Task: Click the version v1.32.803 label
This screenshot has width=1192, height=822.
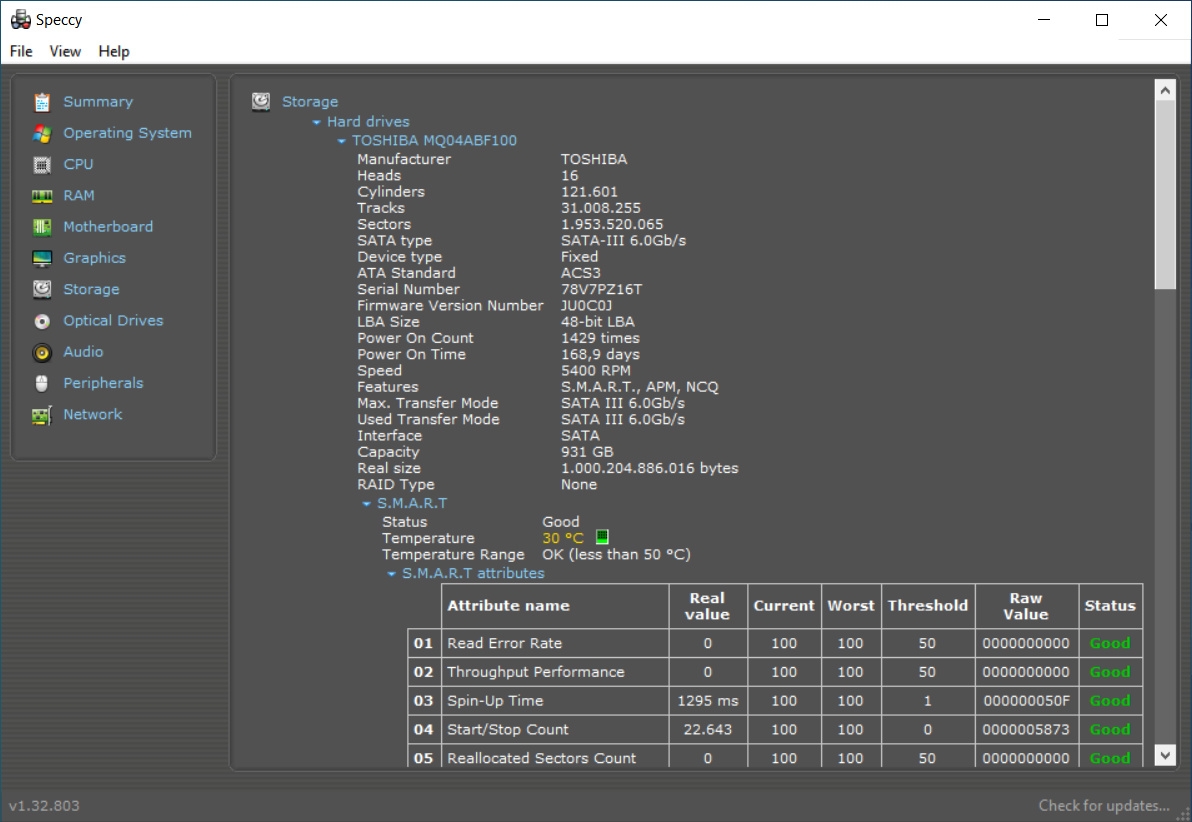Action: [x=44, y=805]
